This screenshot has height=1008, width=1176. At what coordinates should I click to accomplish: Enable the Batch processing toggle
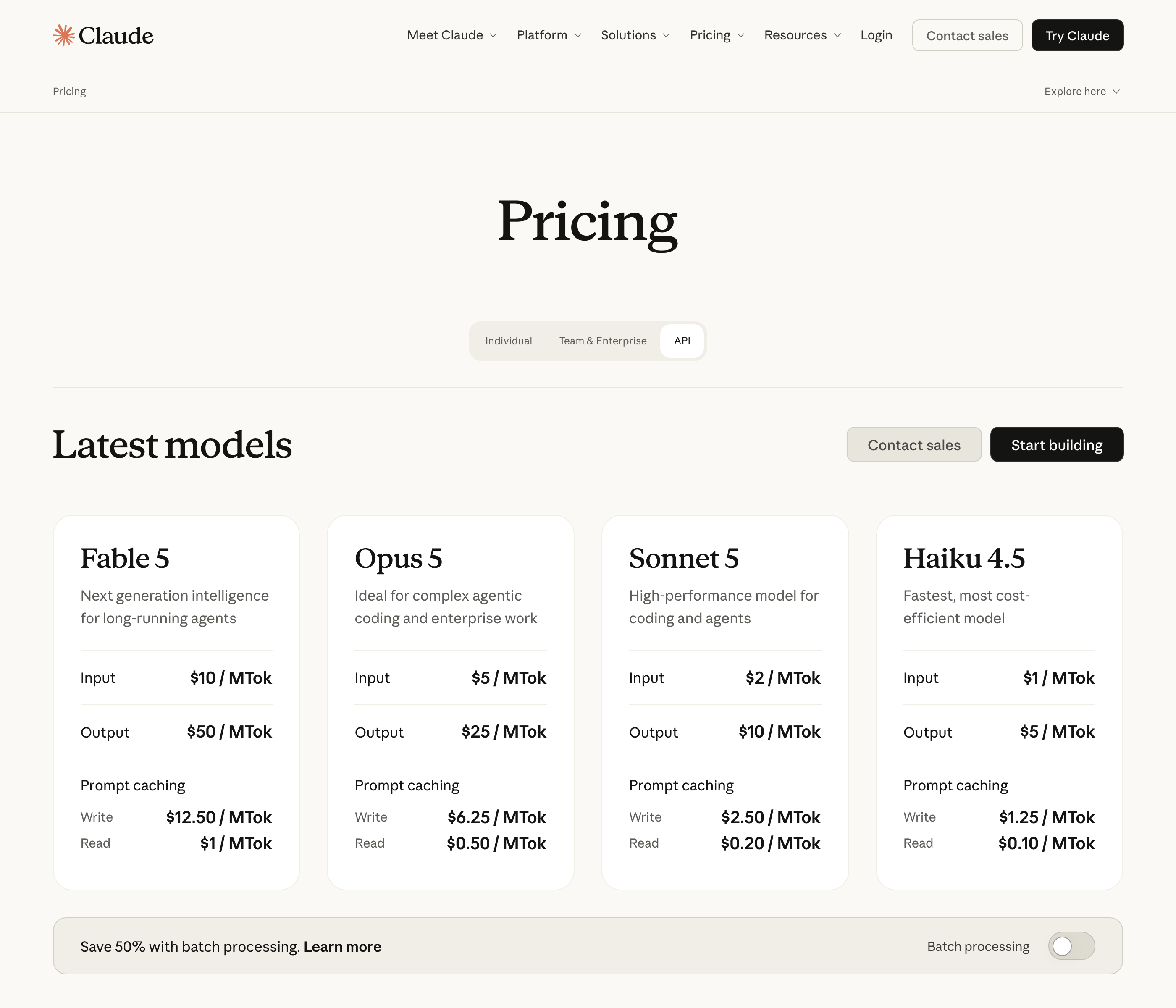pyautogui.click(x=1071, y=946)
